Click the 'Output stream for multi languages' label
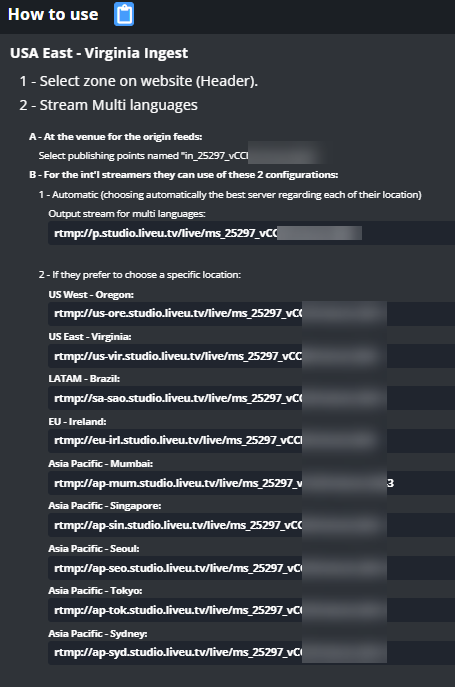 coord(127,214)
